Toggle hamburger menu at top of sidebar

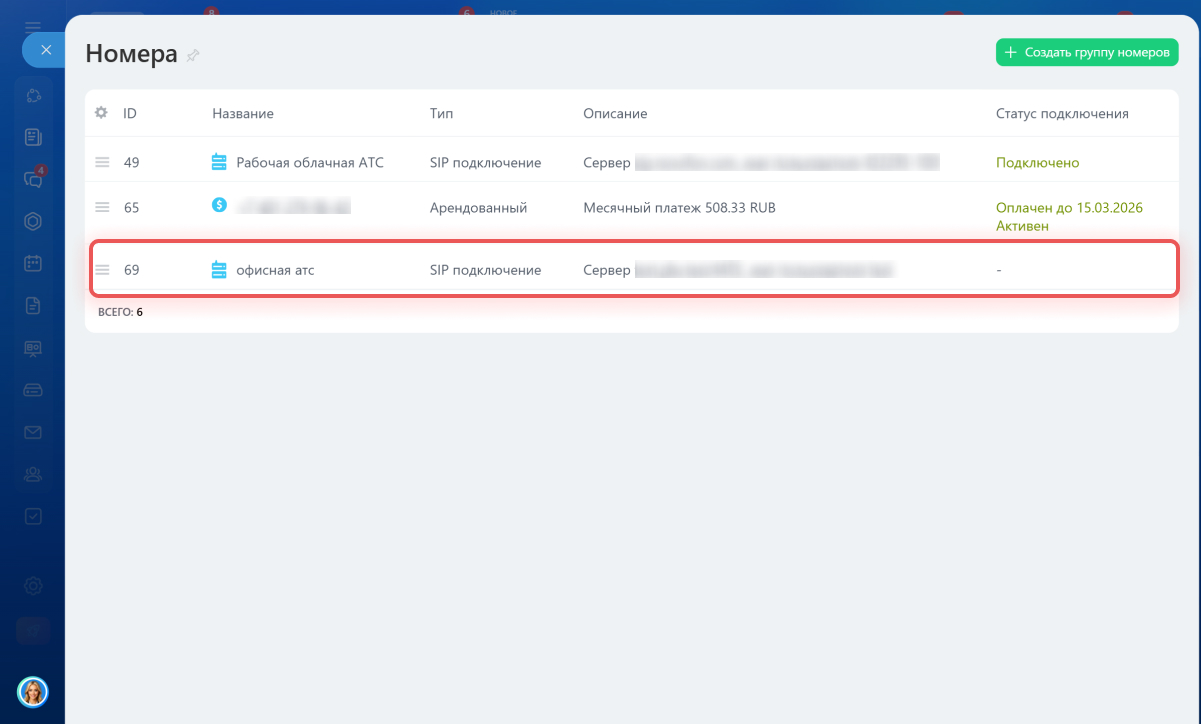(x=33, y=26)
